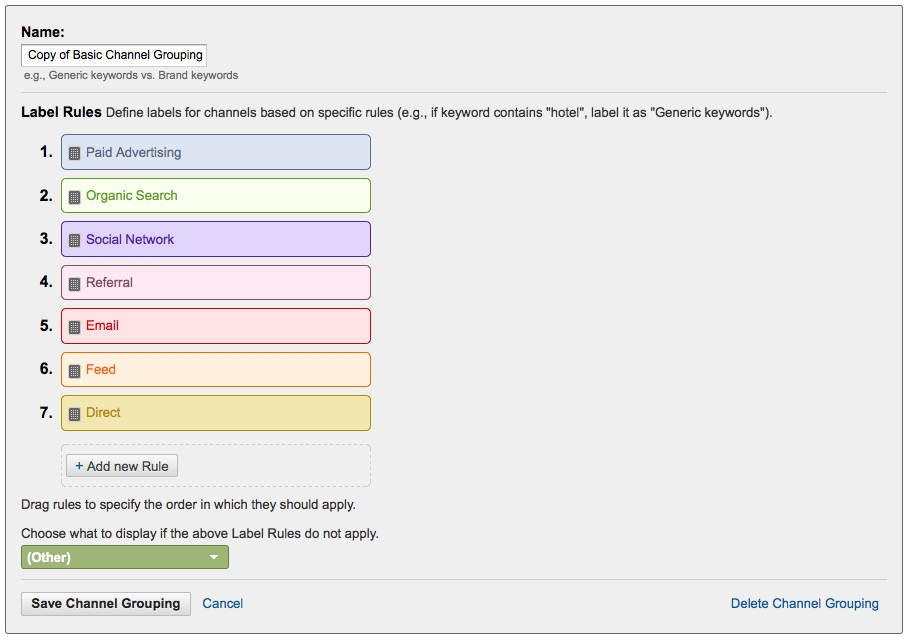
Task: Click the white arrow on (Other) dropdown
Action: coord(214,557)
